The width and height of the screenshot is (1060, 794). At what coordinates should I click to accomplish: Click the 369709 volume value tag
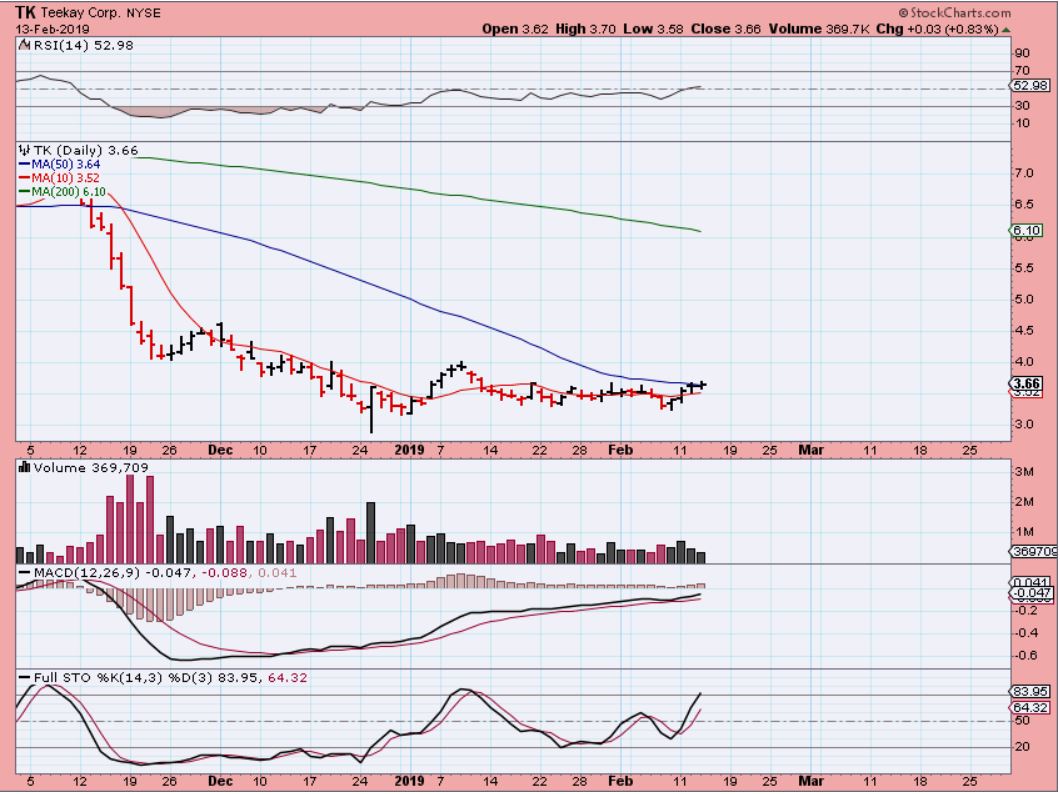(1030, 552)
